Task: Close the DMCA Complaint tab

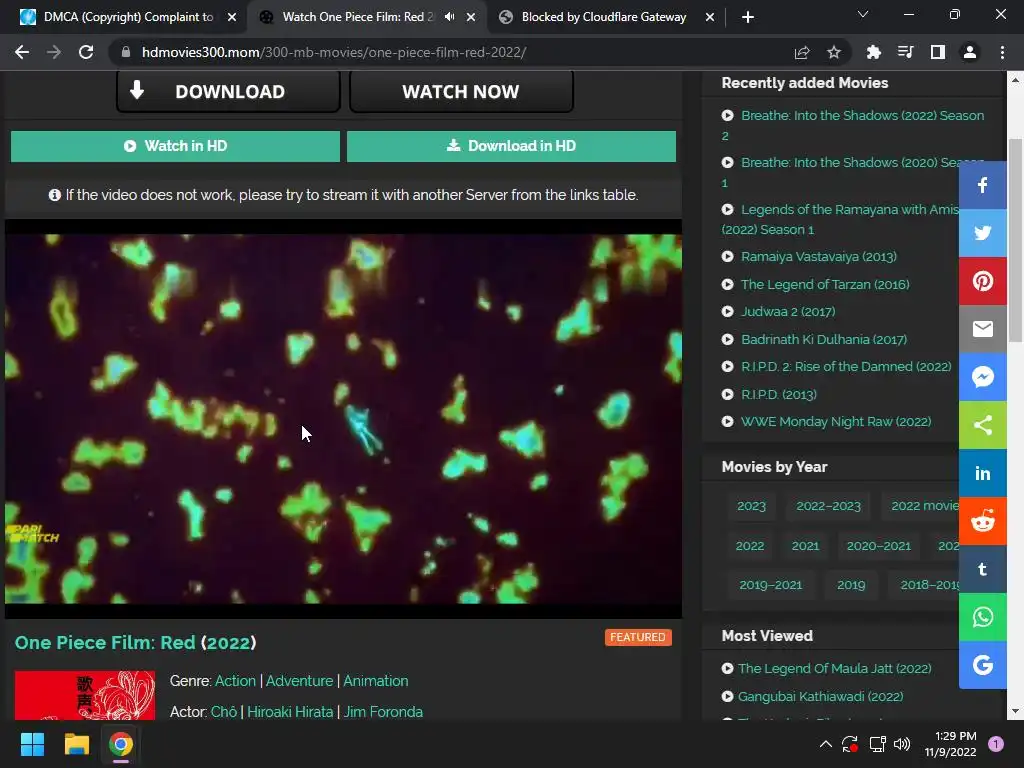Action: coord(232,17)
